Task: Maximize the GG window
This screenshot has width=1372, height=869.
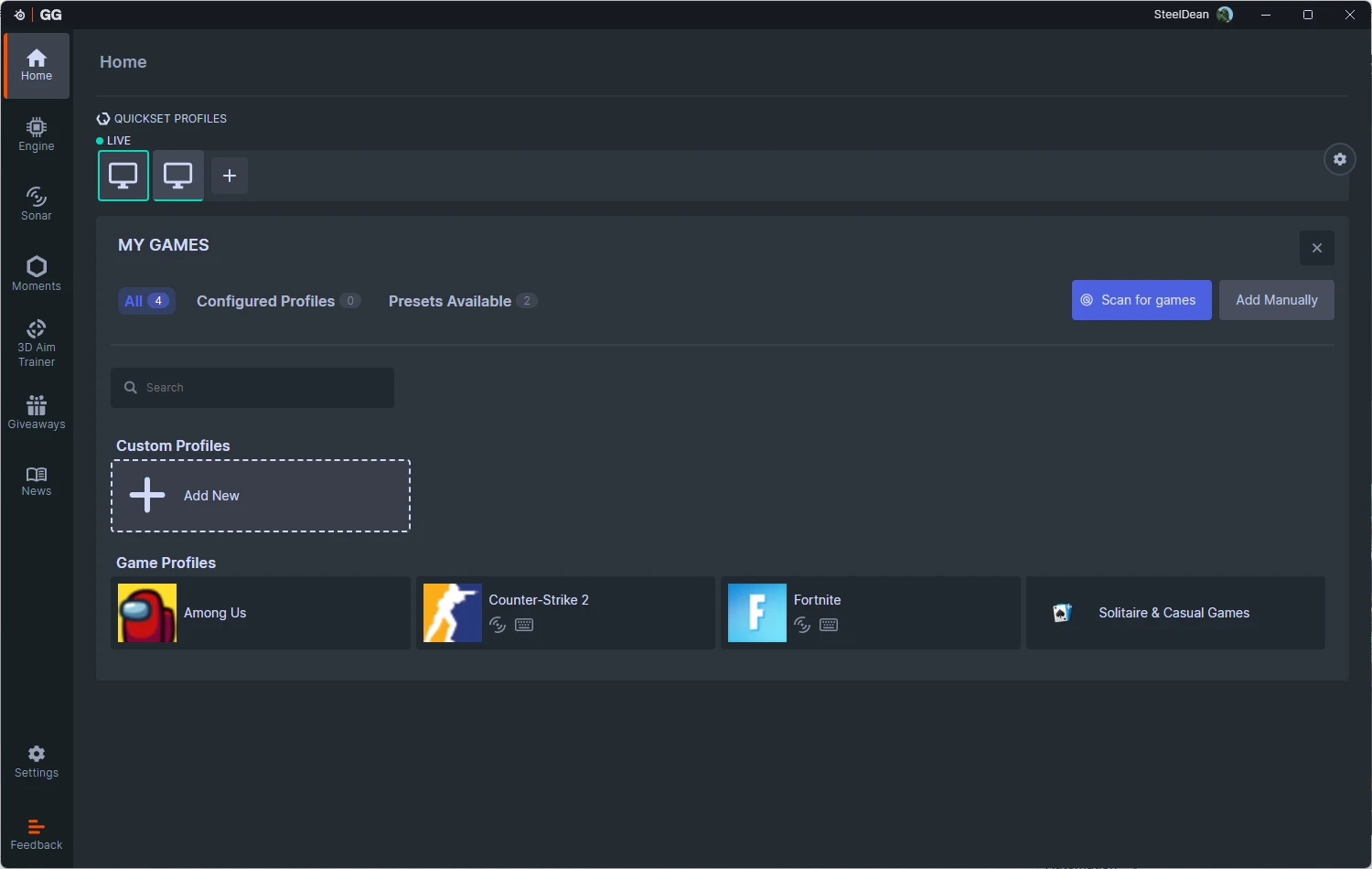Action: (1308, 15)
